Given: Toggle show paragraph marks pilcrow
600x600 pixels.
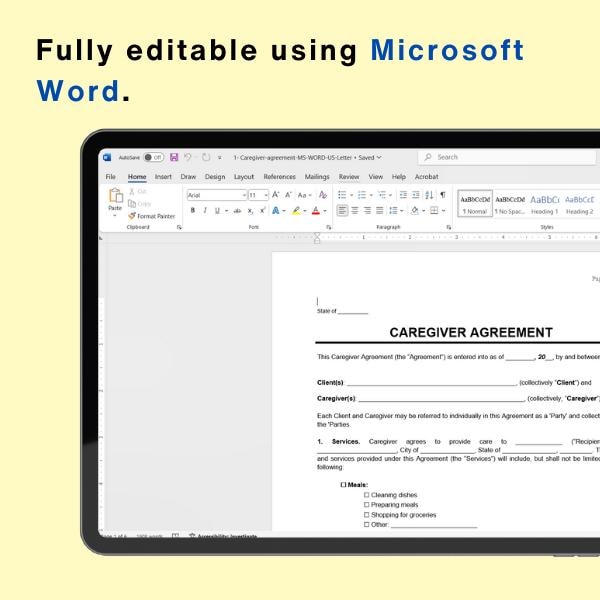Looking at the screenshot, I should click(443, 195).
